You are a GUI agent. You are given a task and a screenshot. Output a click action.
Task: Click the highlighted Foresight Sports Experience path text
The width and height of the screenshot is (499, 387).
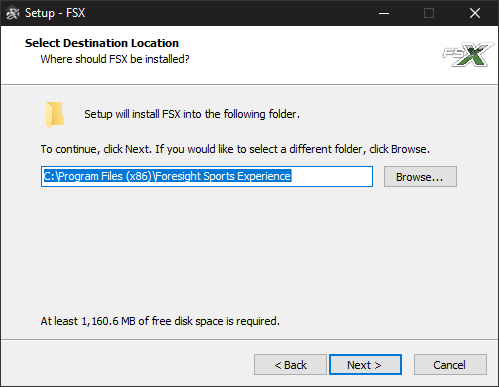168,176
